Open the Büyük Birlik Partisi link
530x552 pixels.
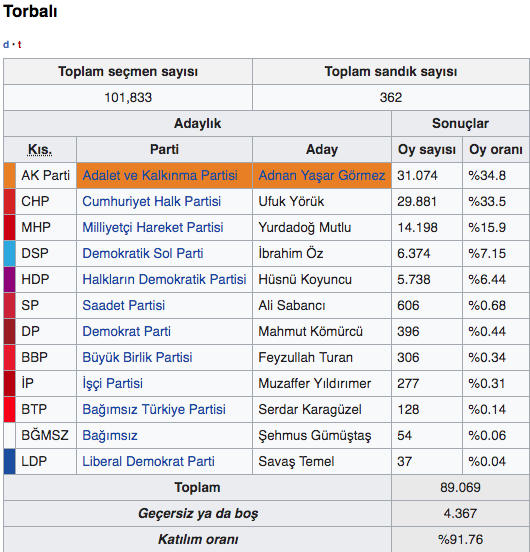(x=137, y=358)
